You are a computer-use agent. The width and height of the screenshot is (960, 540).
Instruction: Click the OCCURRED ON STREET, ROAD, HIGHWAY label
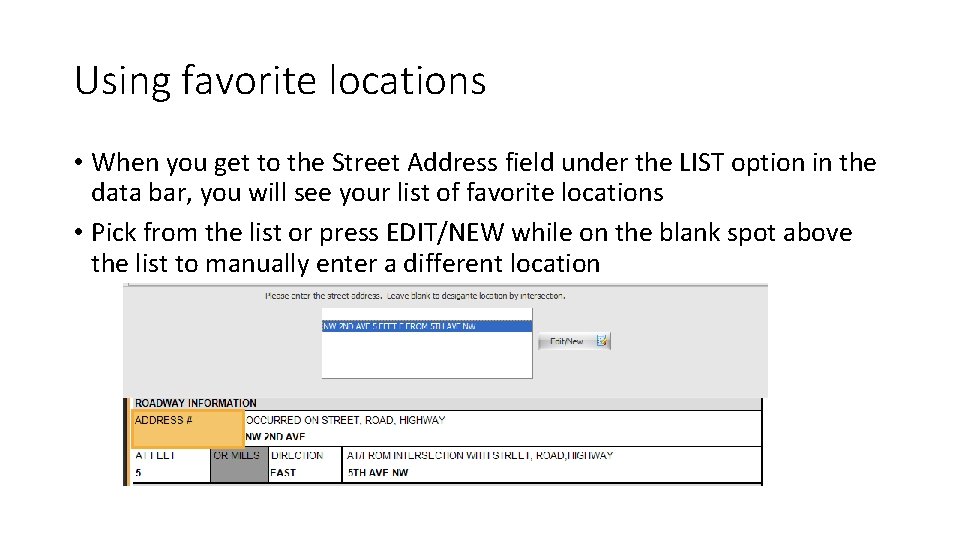[x=345, y=420]
